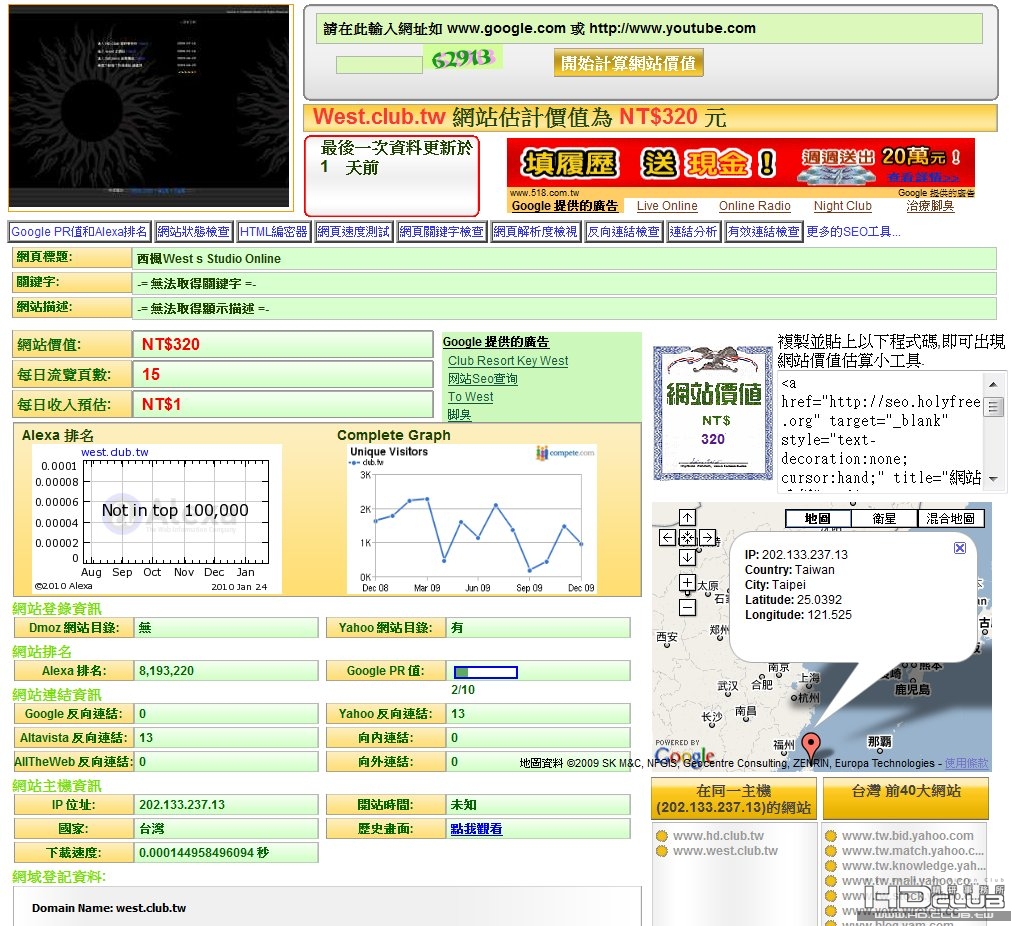Image resolution: width=1016 pixels, height=926 pixels.
Task: Open the map 使用條款 link
Action: click(966, 763)
